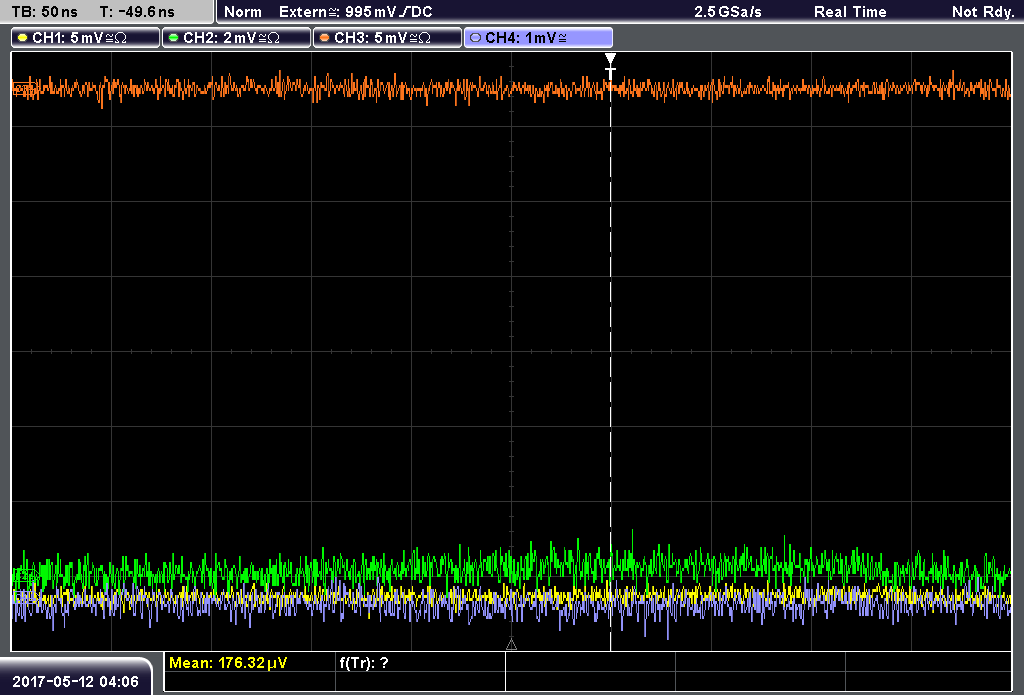The height and width of the screenshot is (695, 1024).
Task: Click the f(Tr): ? measurement field
Action: point(364,663)
